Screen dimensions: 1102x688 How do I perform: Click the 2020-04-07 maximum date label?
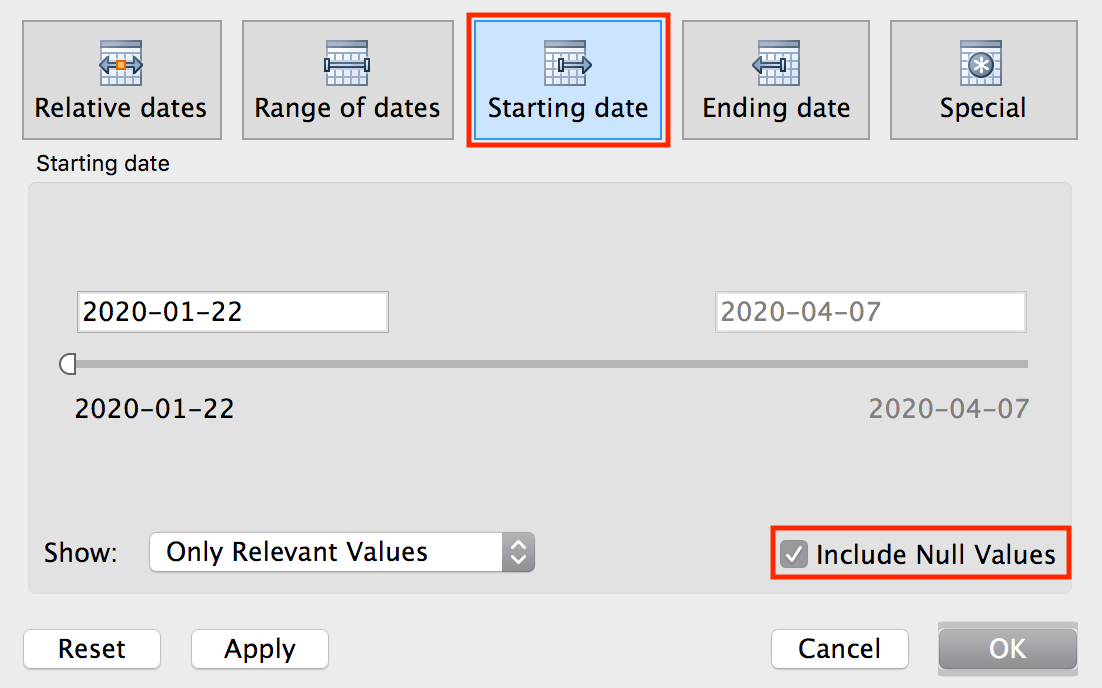coord(948,408)
